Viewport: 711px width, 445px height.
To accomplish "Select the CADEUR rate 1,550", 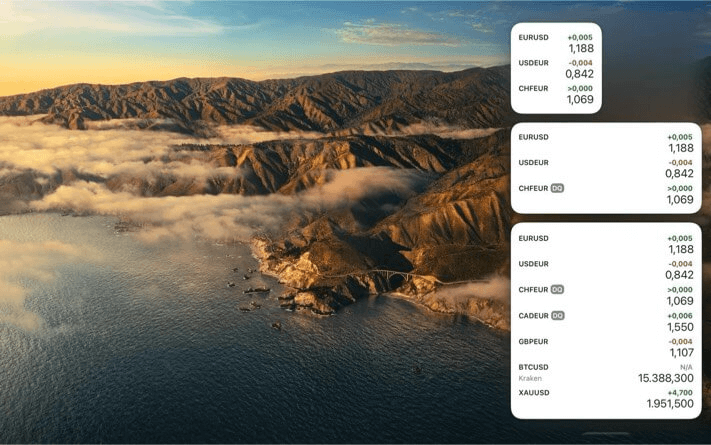I will pyautogui.click(x=679, y=327).
